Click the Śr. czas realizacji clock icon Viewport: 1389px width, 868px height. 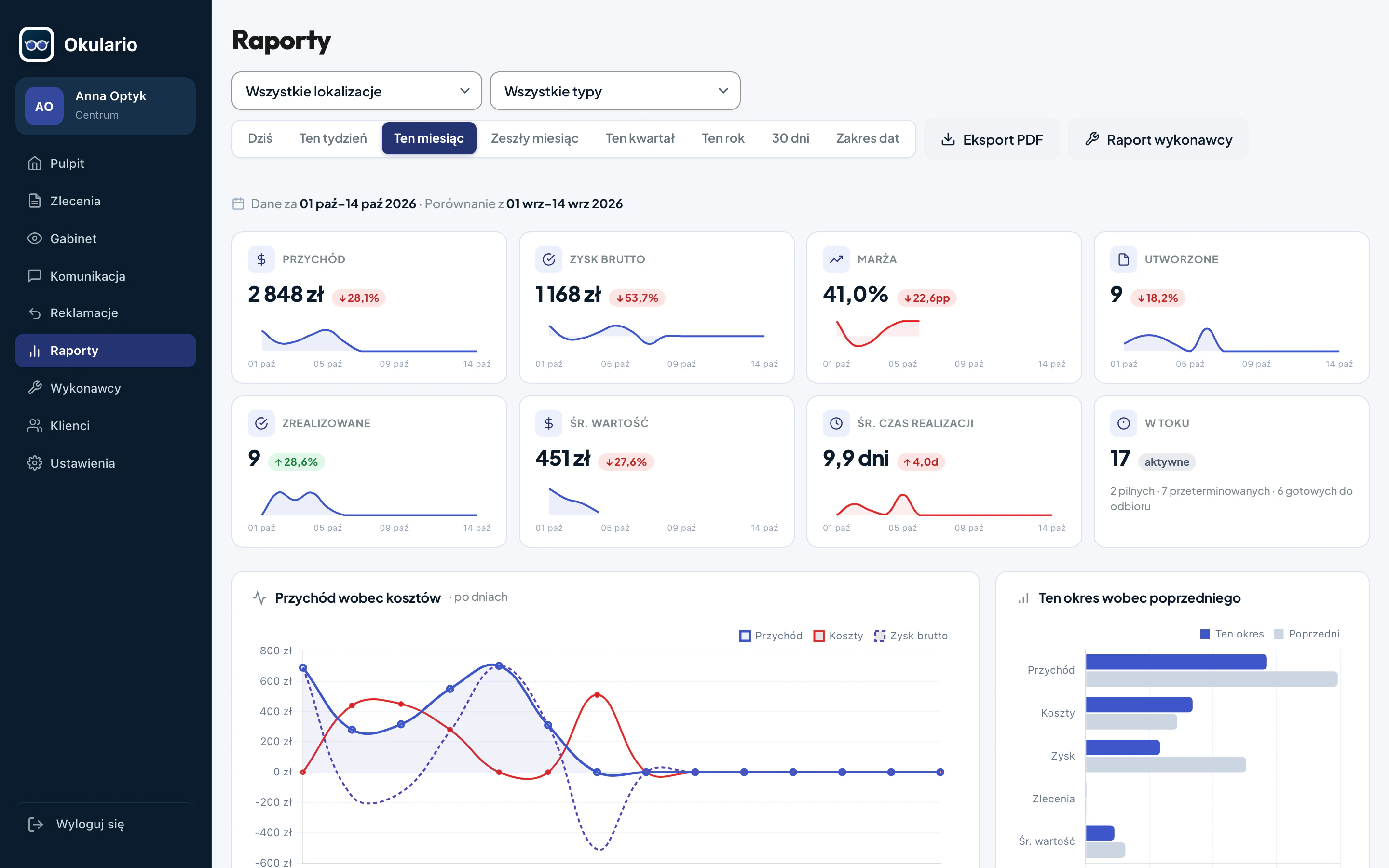(x=836, y=423)
